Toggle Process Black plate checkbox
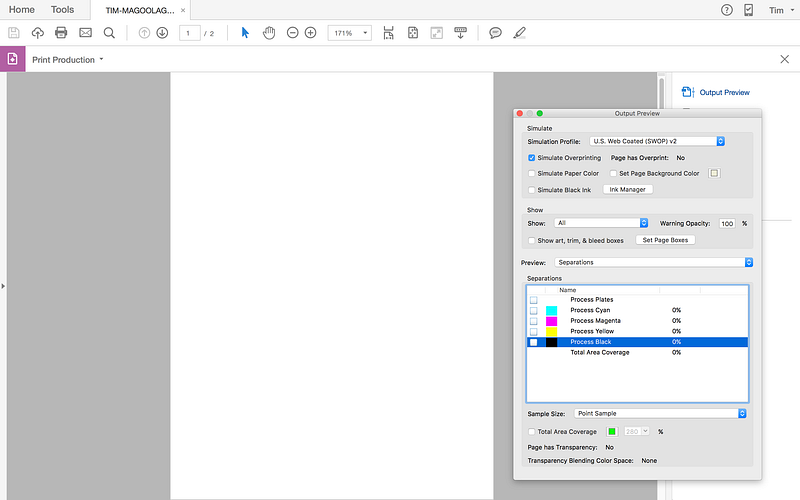This screenshot has height=500, width=800. point(534,342)
